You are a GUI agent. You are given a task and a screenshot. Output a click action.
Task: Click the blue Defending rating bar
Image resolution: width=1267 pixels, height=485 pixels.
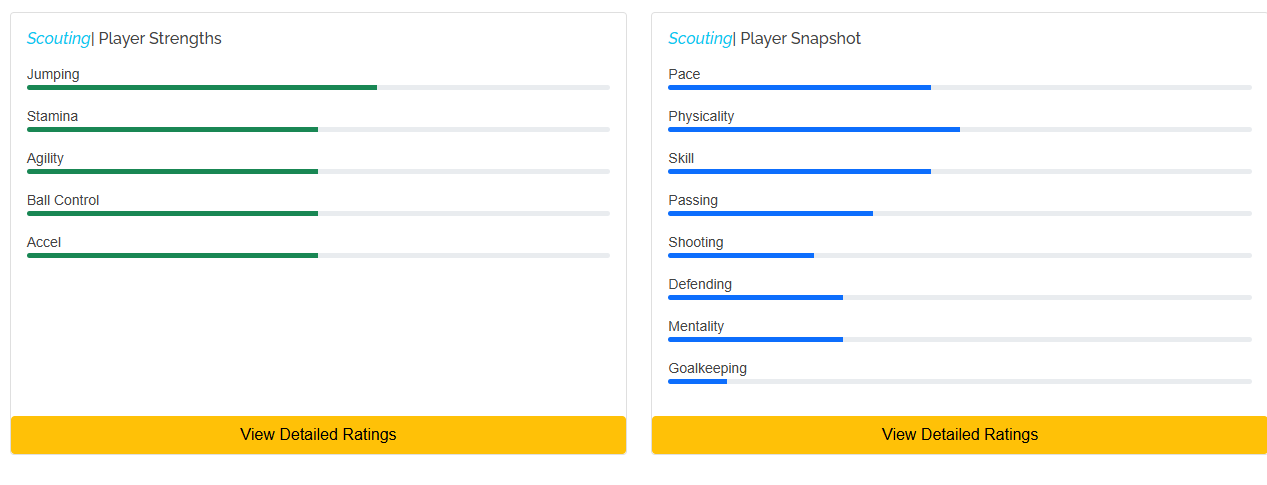pyautogui.click(x=755, y=298)
